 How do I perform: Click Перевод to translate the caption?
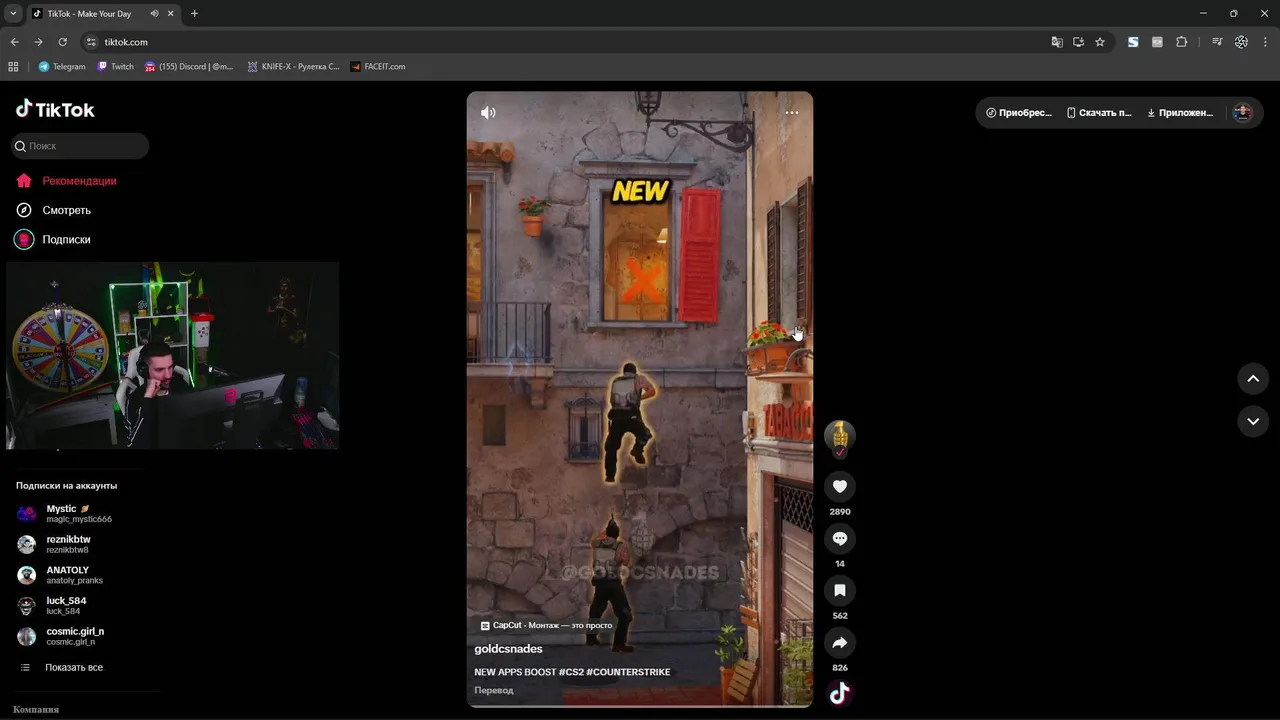pos(494,690)
